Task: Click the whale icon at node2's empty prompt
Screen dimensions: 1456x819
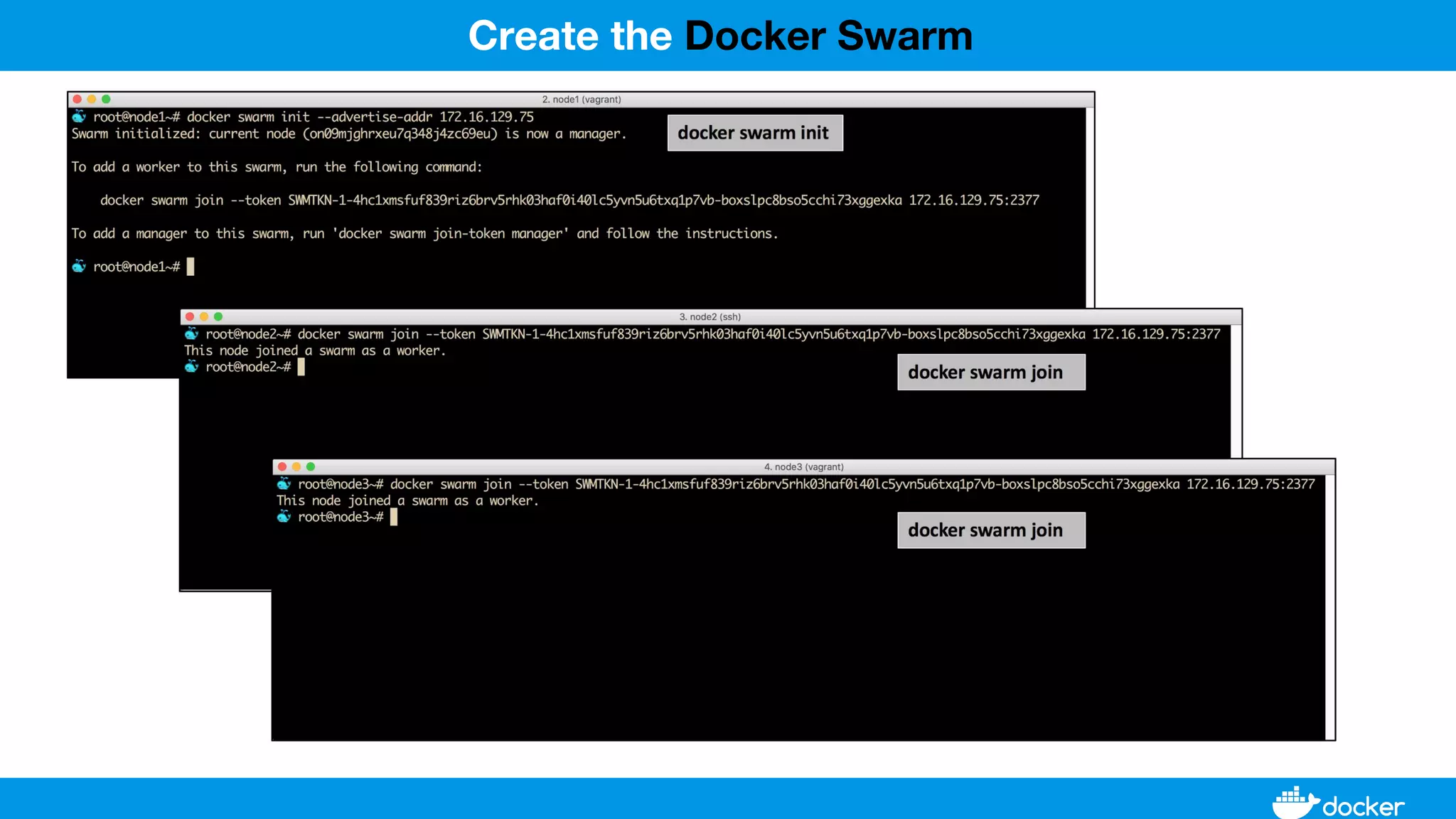Action: (x=191, y=367)
